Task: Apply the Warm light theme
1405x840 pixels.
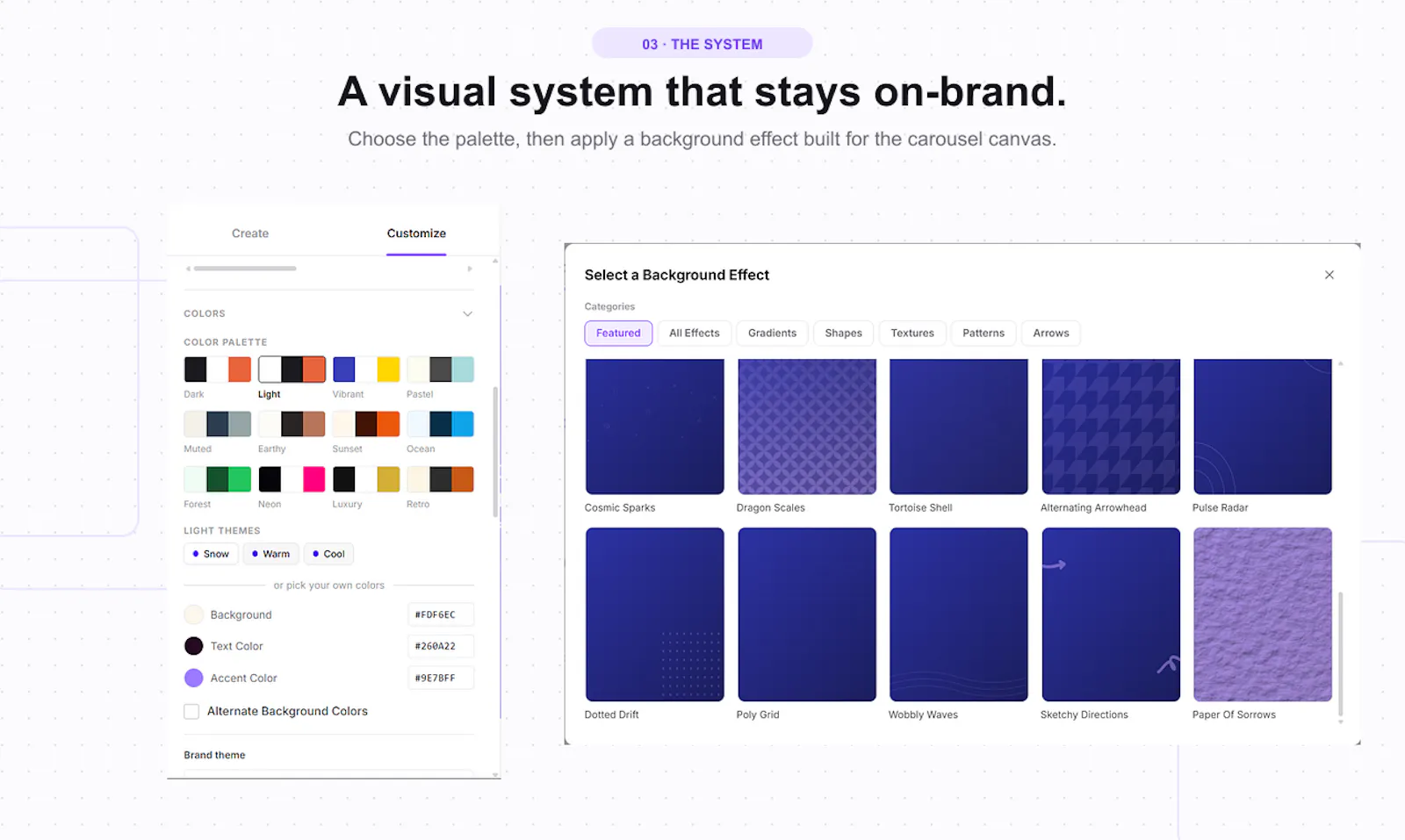Action: pos(270,554)
